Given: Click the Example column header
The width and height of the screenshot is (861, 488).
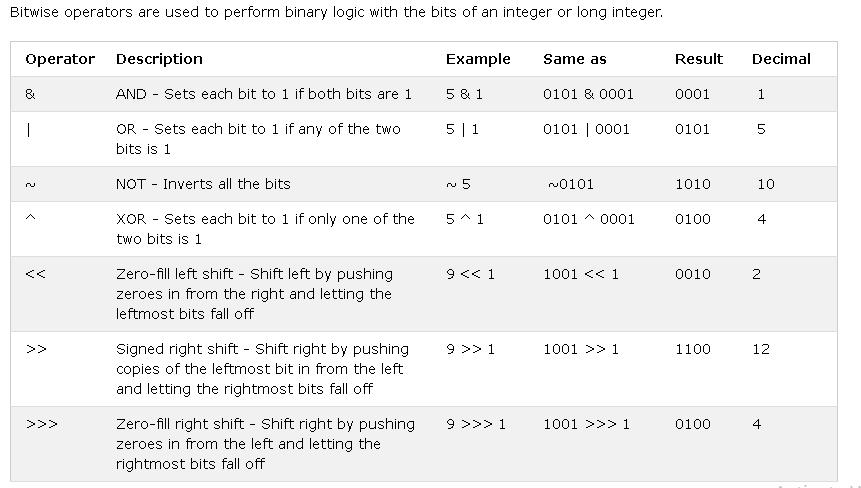Looking at the screenshot, I should click(x=478, y=59).
